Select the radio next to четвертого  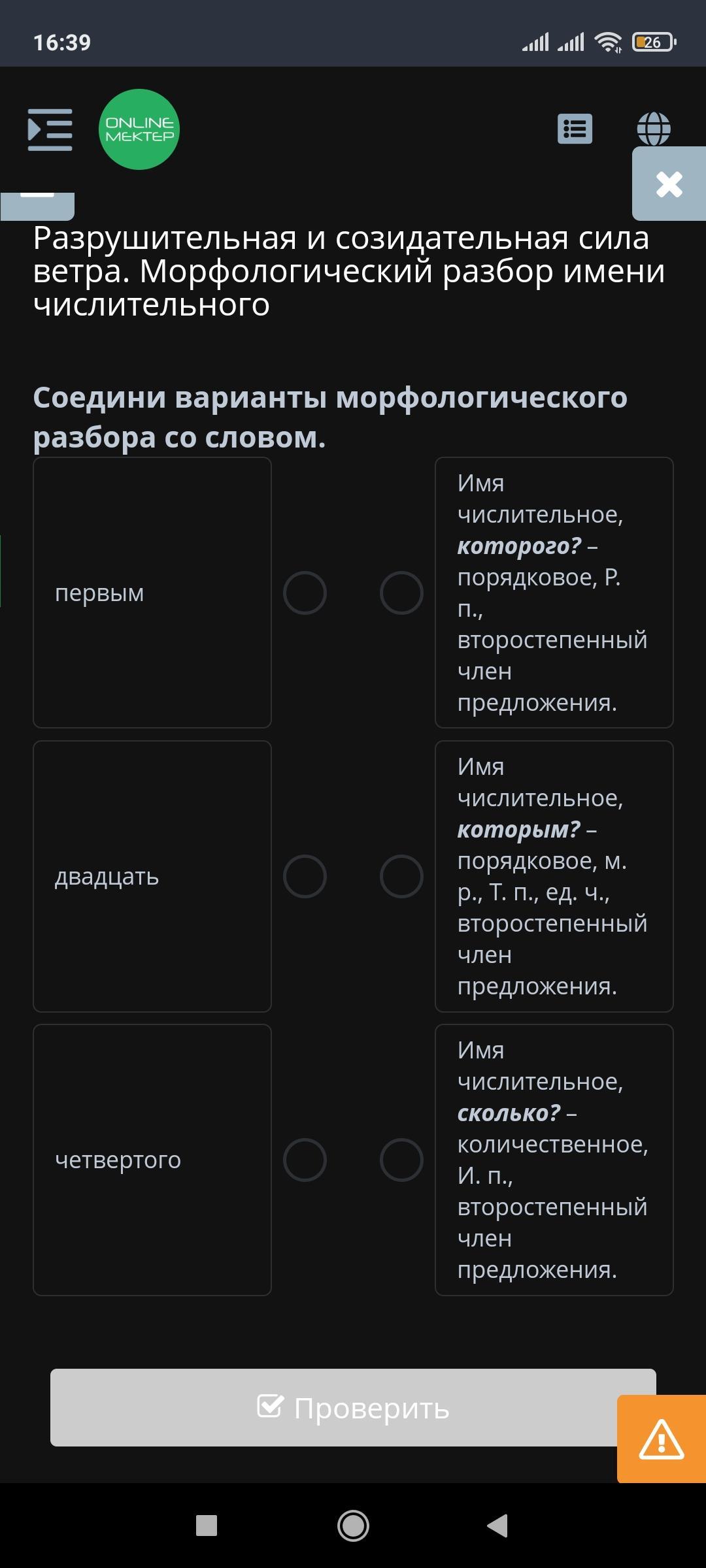click(x=305, y=1160)
